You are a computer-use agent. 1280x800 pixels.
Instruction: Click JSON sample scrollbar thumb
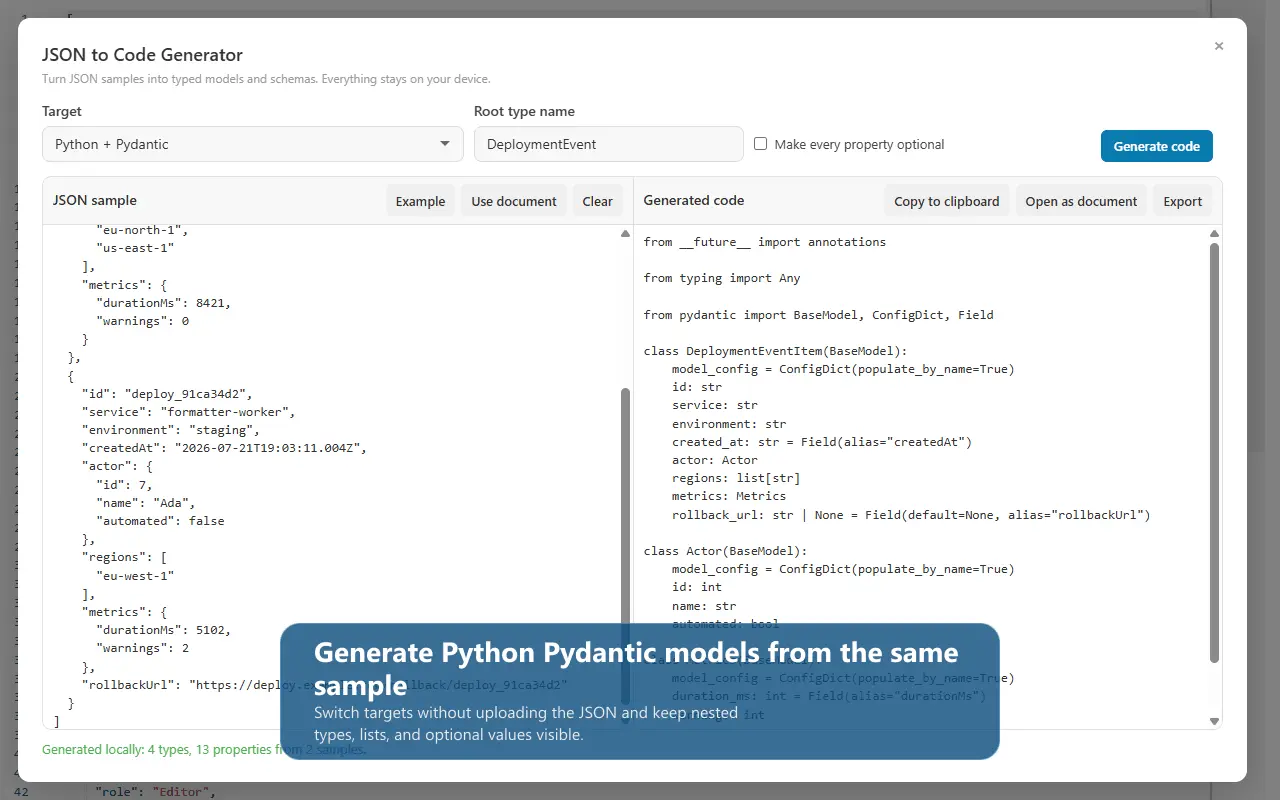tap(626, 545)
